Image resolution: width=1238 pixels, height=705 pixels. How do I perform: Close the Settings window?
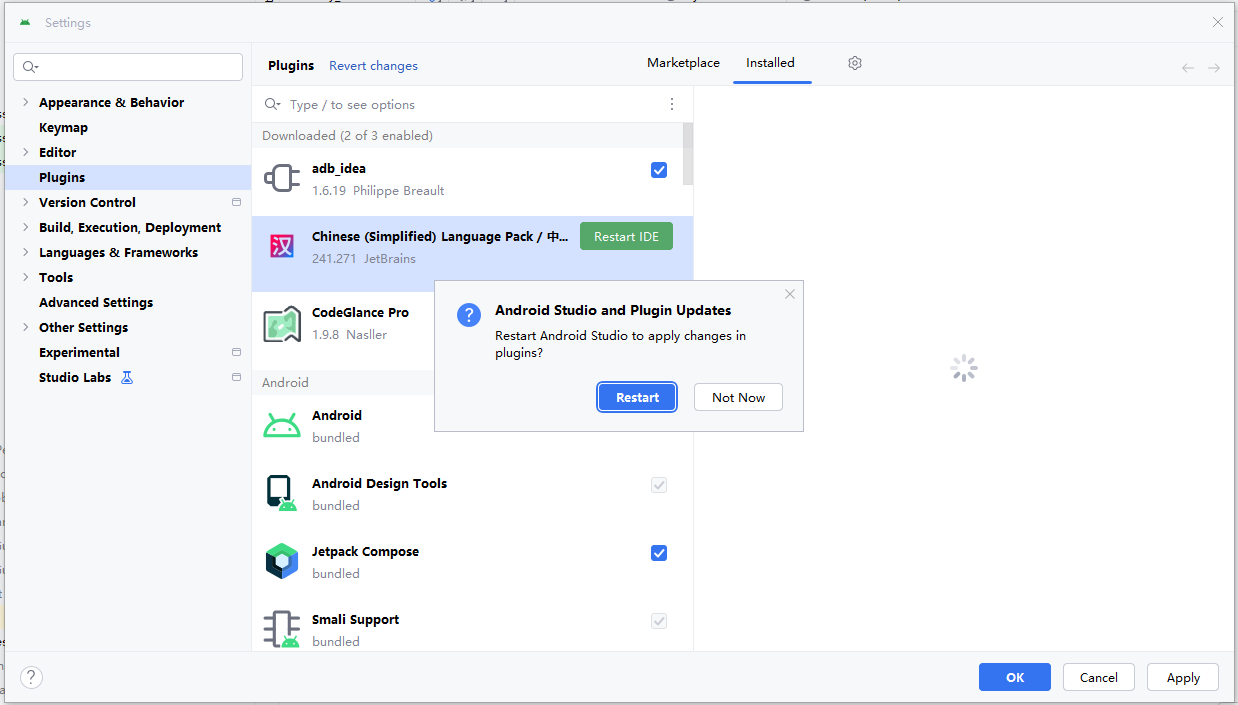pos(1217,22)
